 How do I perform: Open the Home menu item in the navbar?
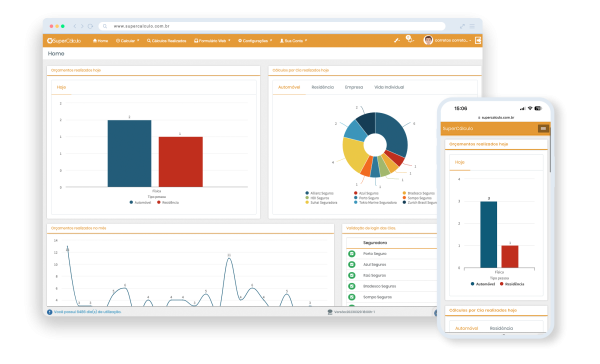[x=101, y=41]
